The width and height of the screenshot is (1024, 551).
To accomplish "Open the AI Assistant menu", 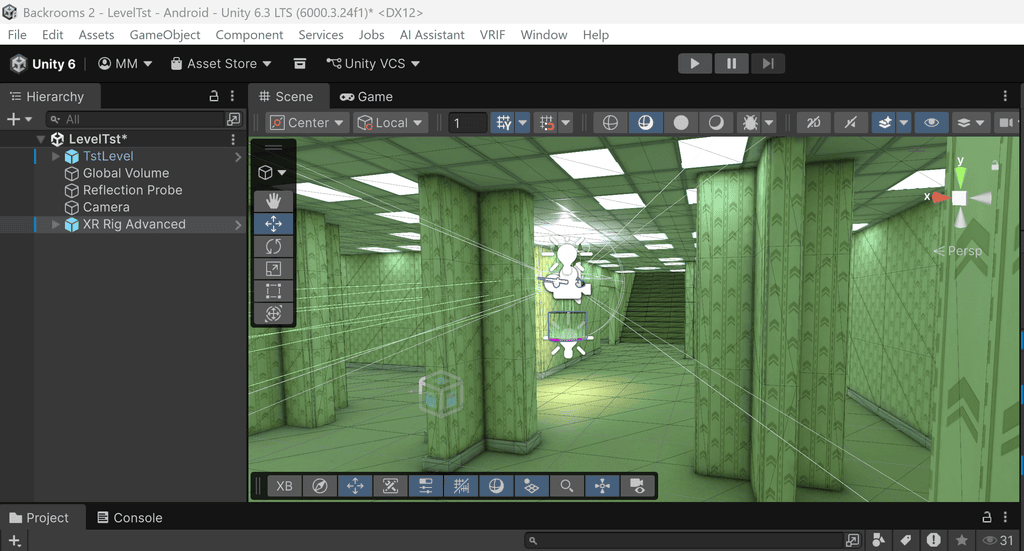I will (x=432, y=35).
